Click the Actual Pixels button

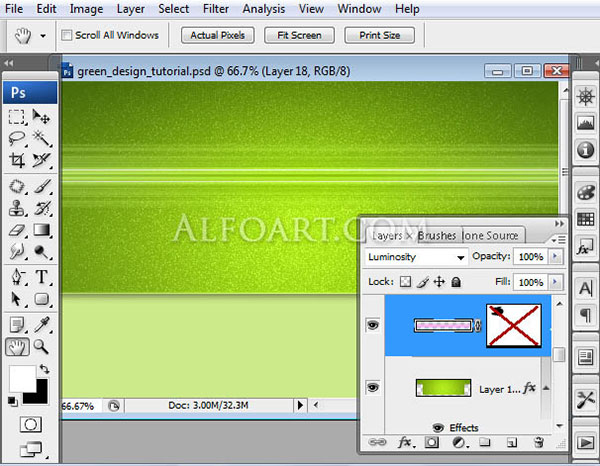click(x=218, y=35)
